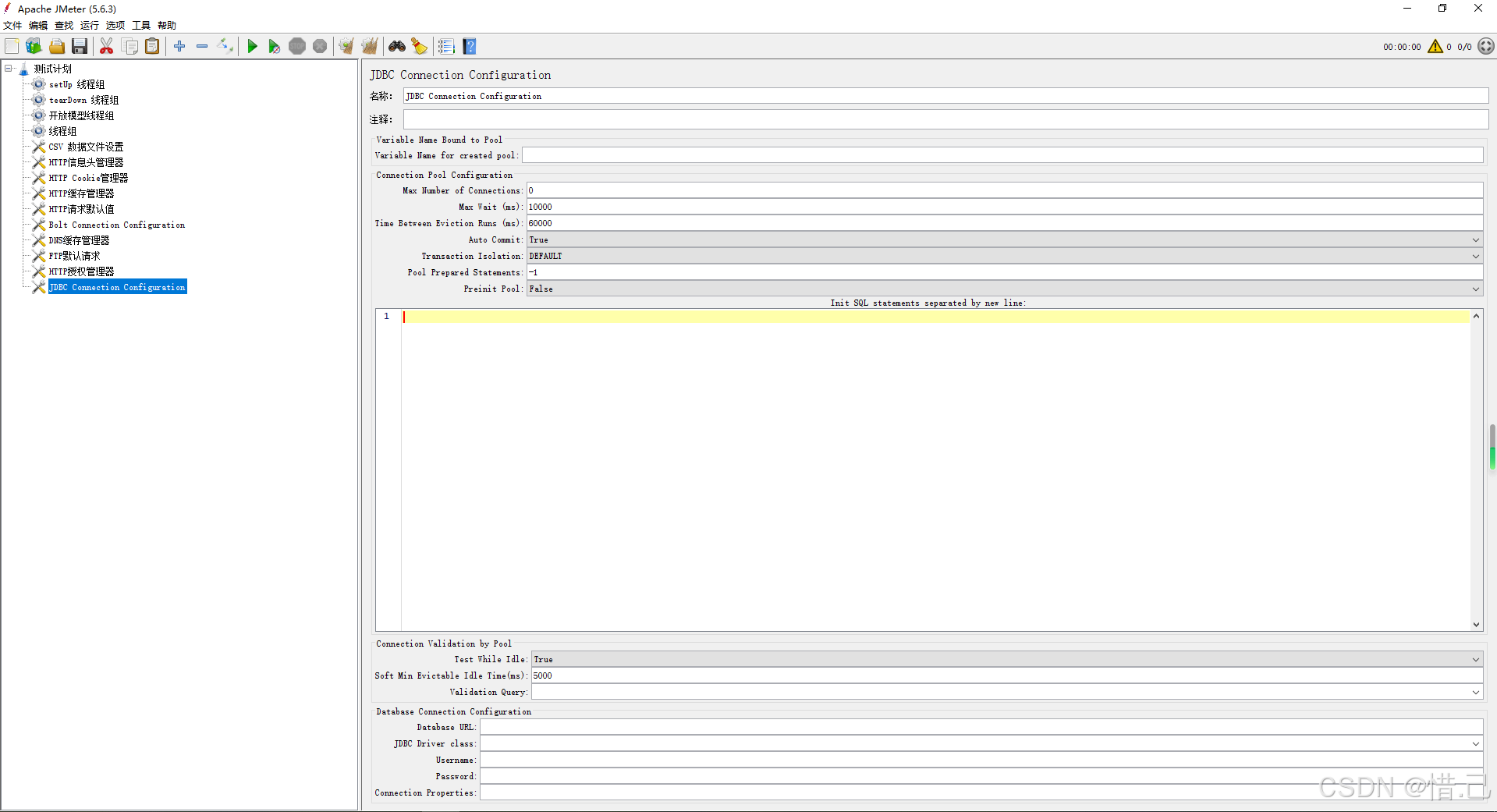Image resolution: width=1497 pixels, height=812 pixels.
Task: Select FTP默认请求 node
Action: coord(74,256)
